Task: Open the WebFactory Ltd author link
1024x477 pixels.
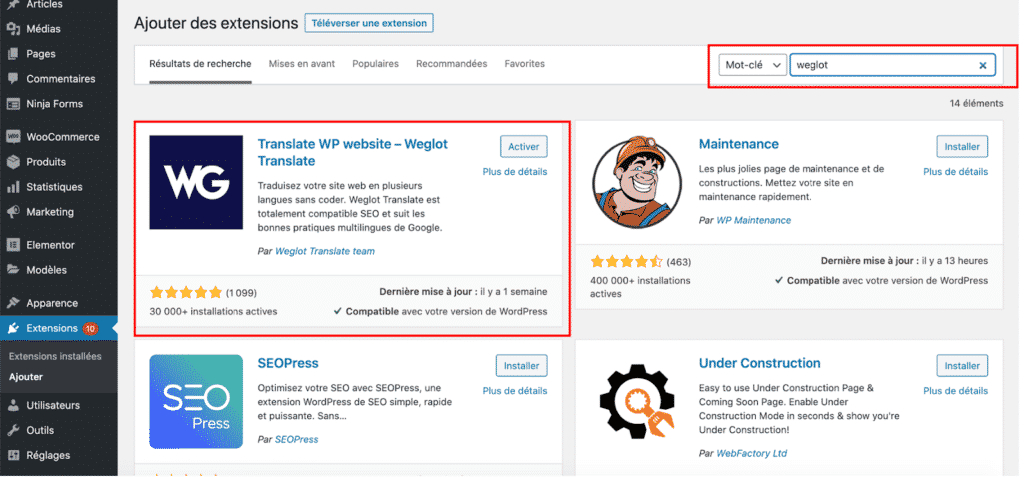Action: [x=751, y=453]
